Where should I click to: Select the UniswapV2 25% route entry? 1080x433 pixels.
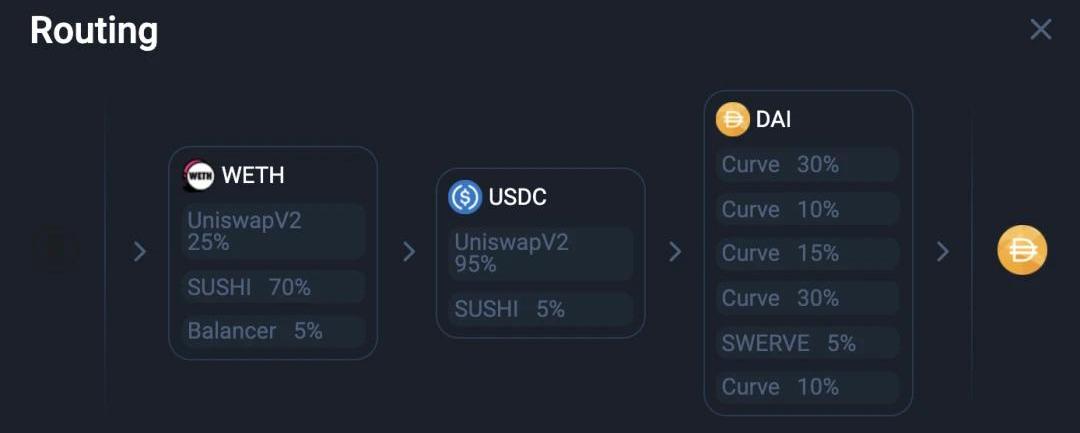tap(273, 232)
